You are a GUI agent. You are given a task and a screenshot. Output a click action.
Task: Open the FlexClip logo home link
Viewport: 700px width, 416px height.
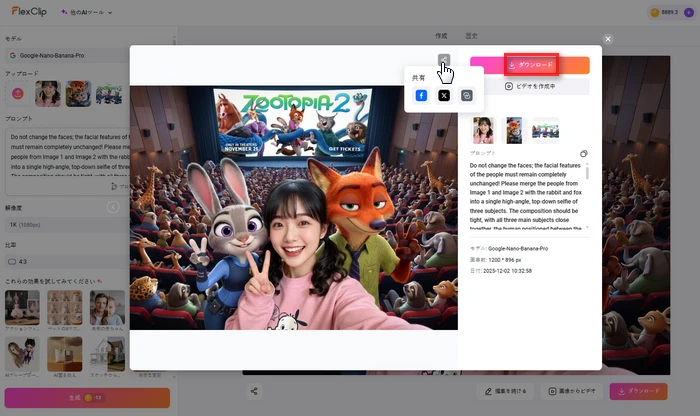tap(29, 12)
